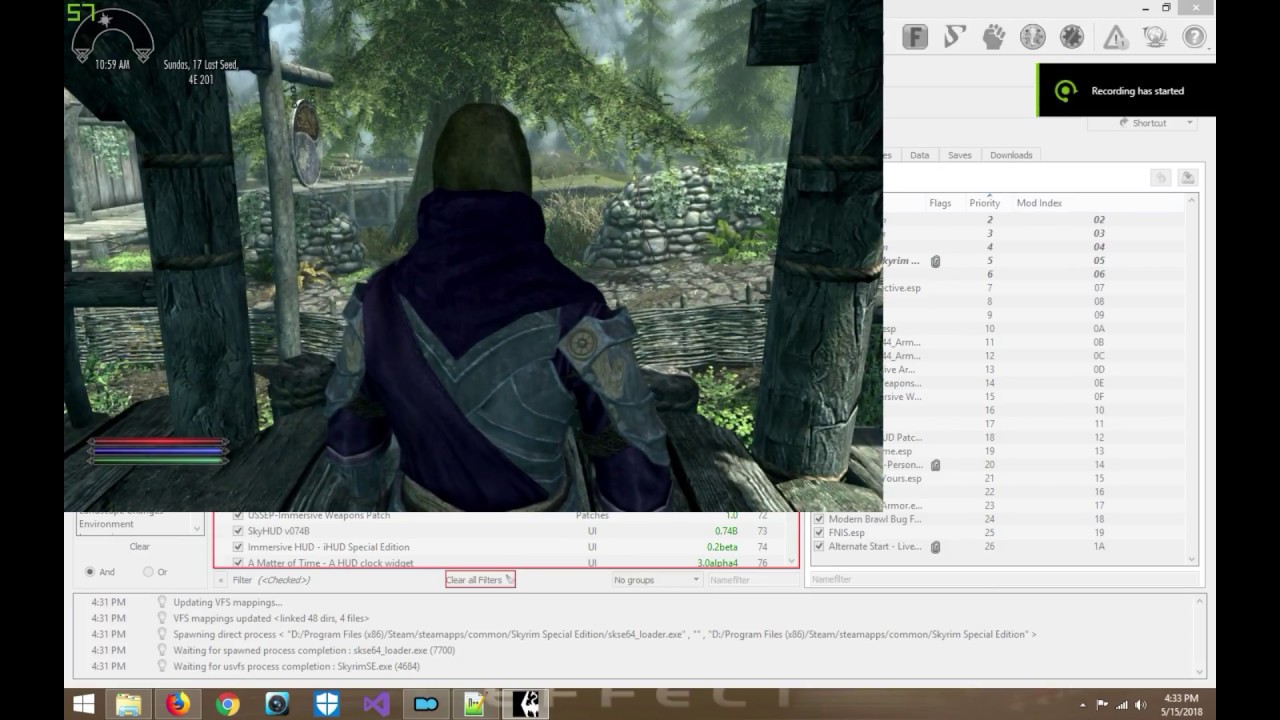The height and width of the screenshot is (720, 1280).
Task: Open the No groups dropdown
Action: 656,580
